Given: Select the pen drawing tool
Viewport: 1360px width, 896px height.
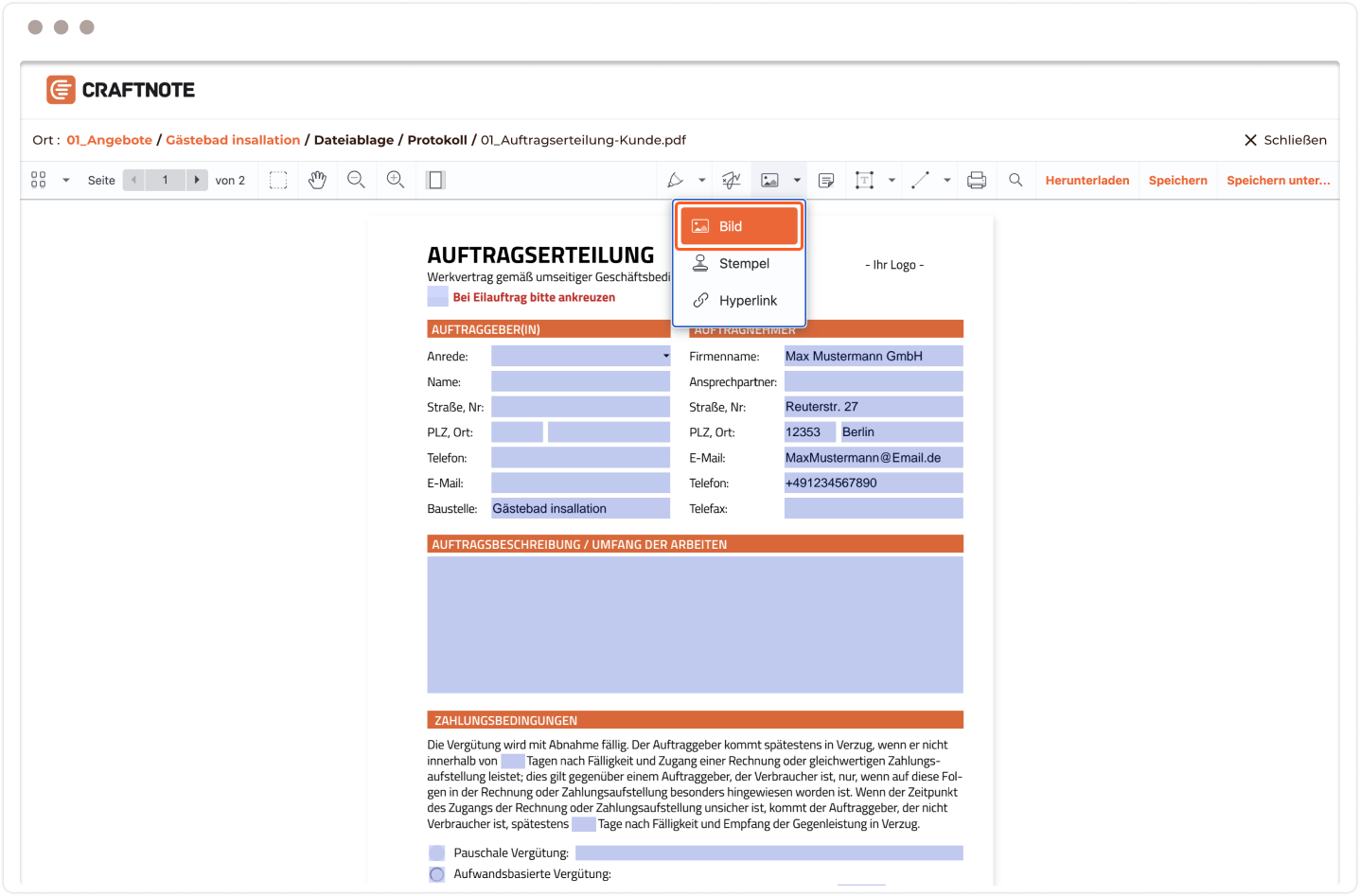Looking at the screenshot, I should point(675,180).
